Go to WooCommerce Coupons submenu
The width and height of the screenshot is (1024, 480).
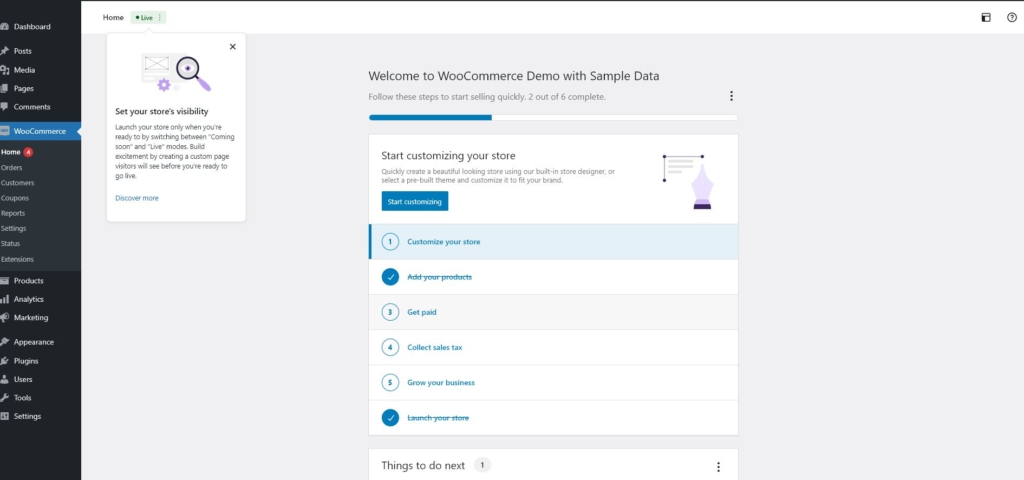click(15, 198)
